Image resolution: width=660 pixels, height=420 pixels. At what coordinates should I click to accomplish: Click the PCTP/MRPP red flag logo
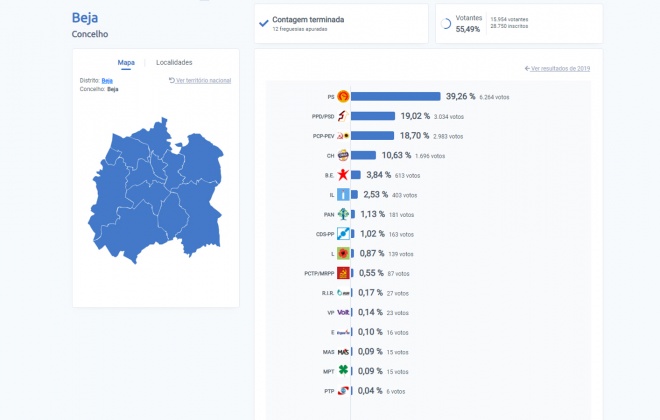tap(343, 273)
